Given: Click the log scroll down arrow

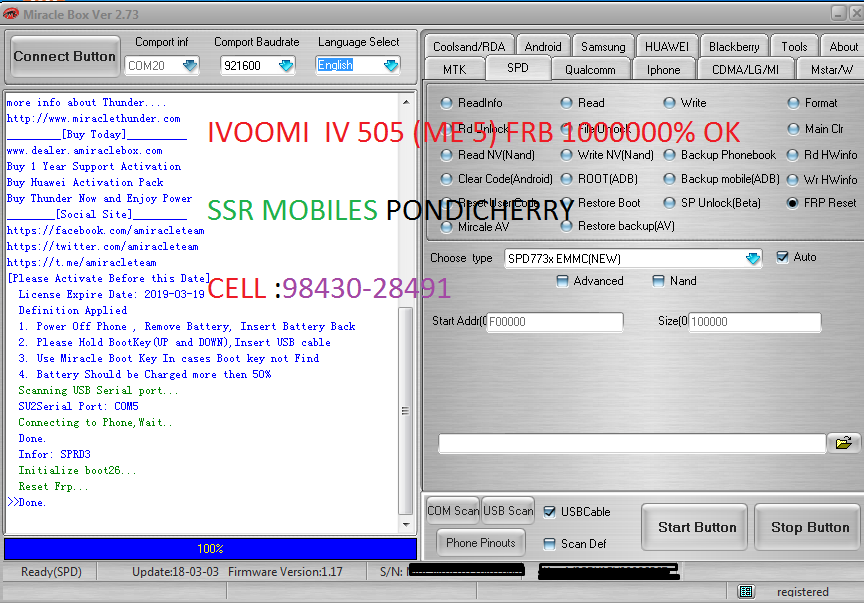Looking at the screenshot, I should coord(406,525).
